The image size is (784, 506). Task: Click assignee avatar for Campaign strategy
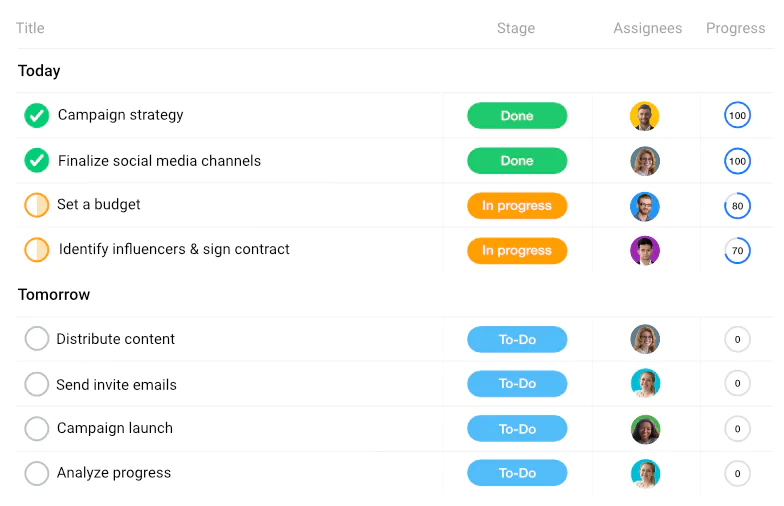pyautogui.click(x=645, y=116)
